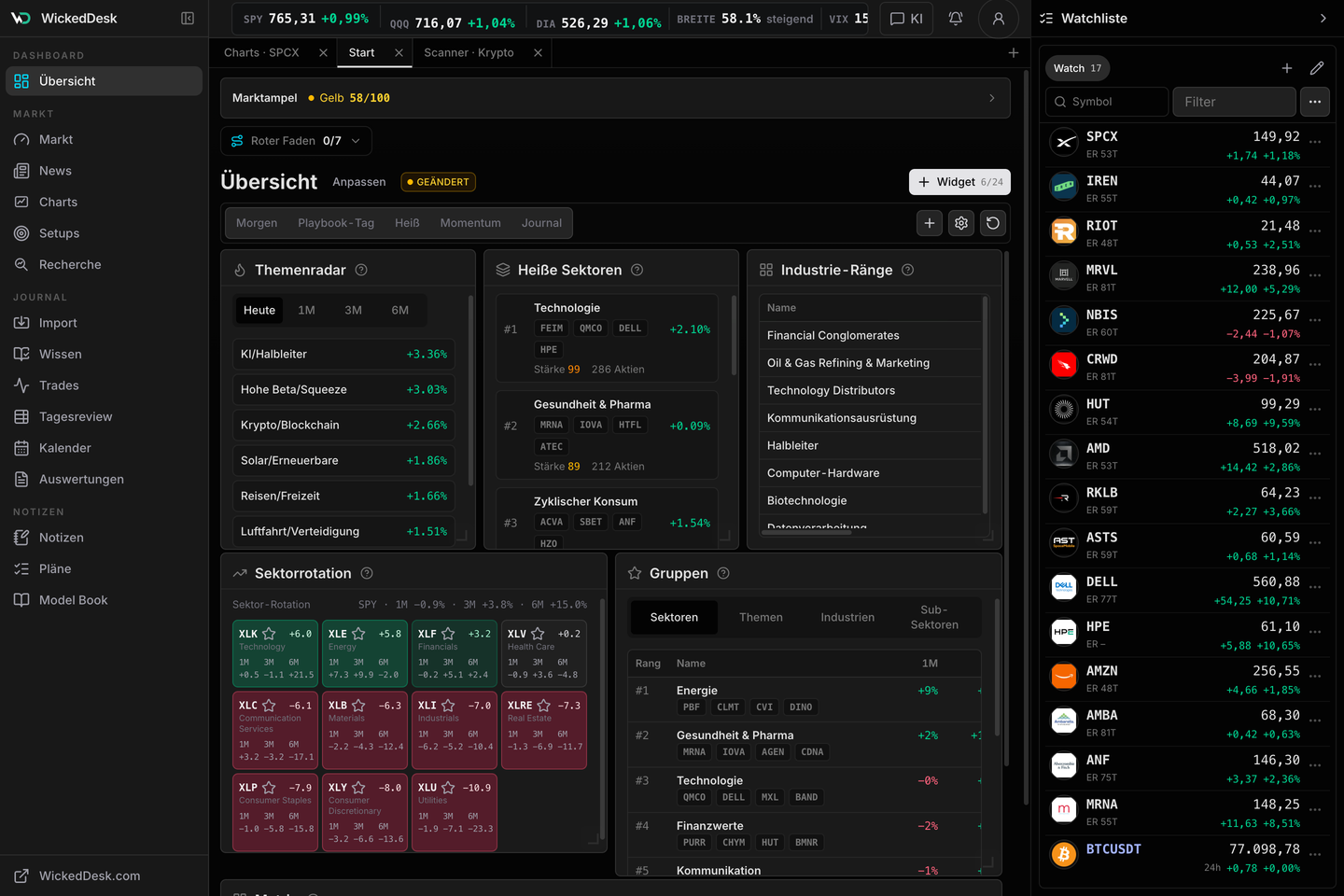Click the Anpassen link
The width and height of the screenshot is (1344, 896).
click(x=359, y=182)
